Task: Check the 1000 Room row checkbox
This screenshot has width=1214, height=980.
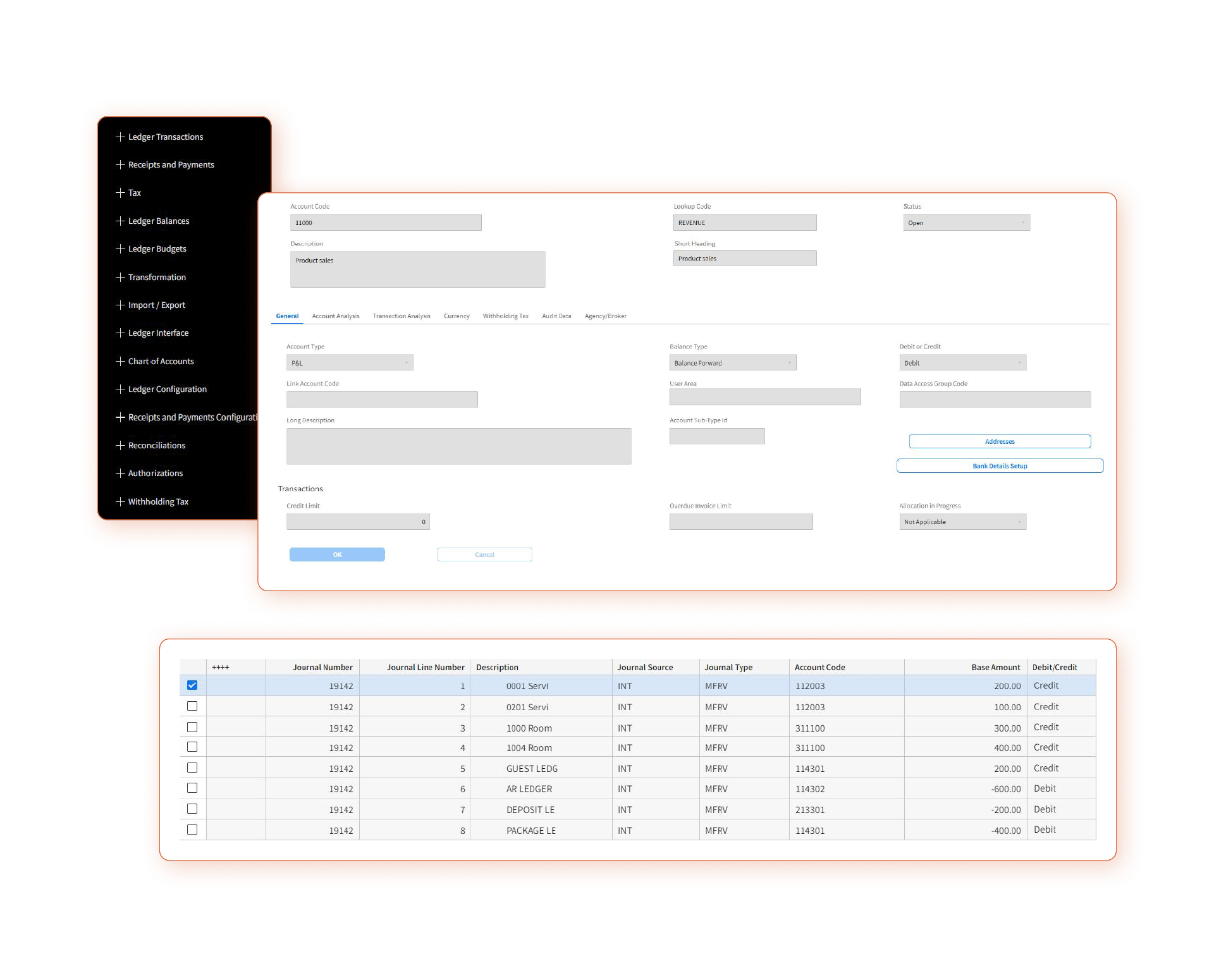Action: (x=192, y=727)
